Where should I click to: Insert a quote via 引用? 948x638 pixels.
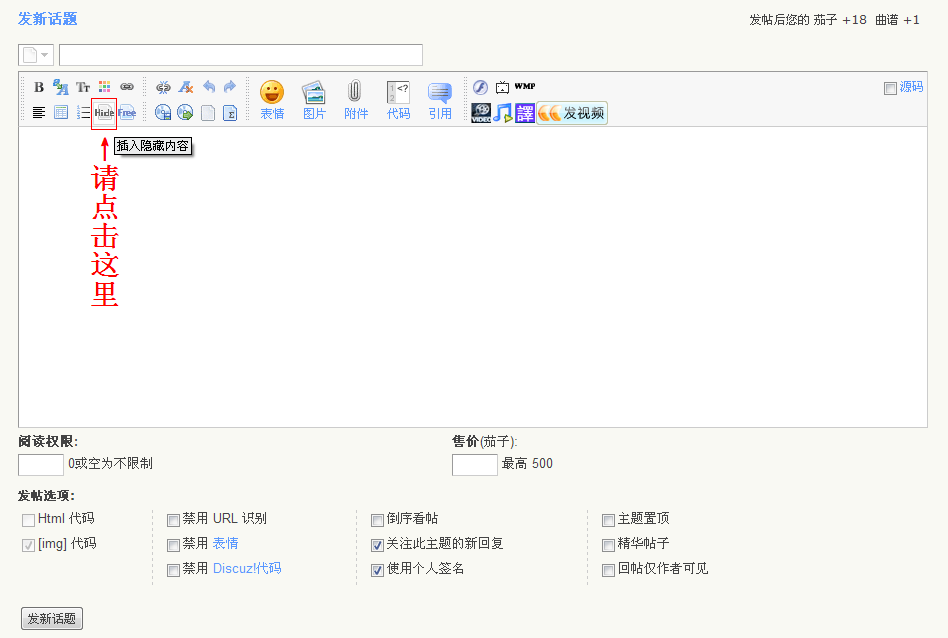point(440,100)
